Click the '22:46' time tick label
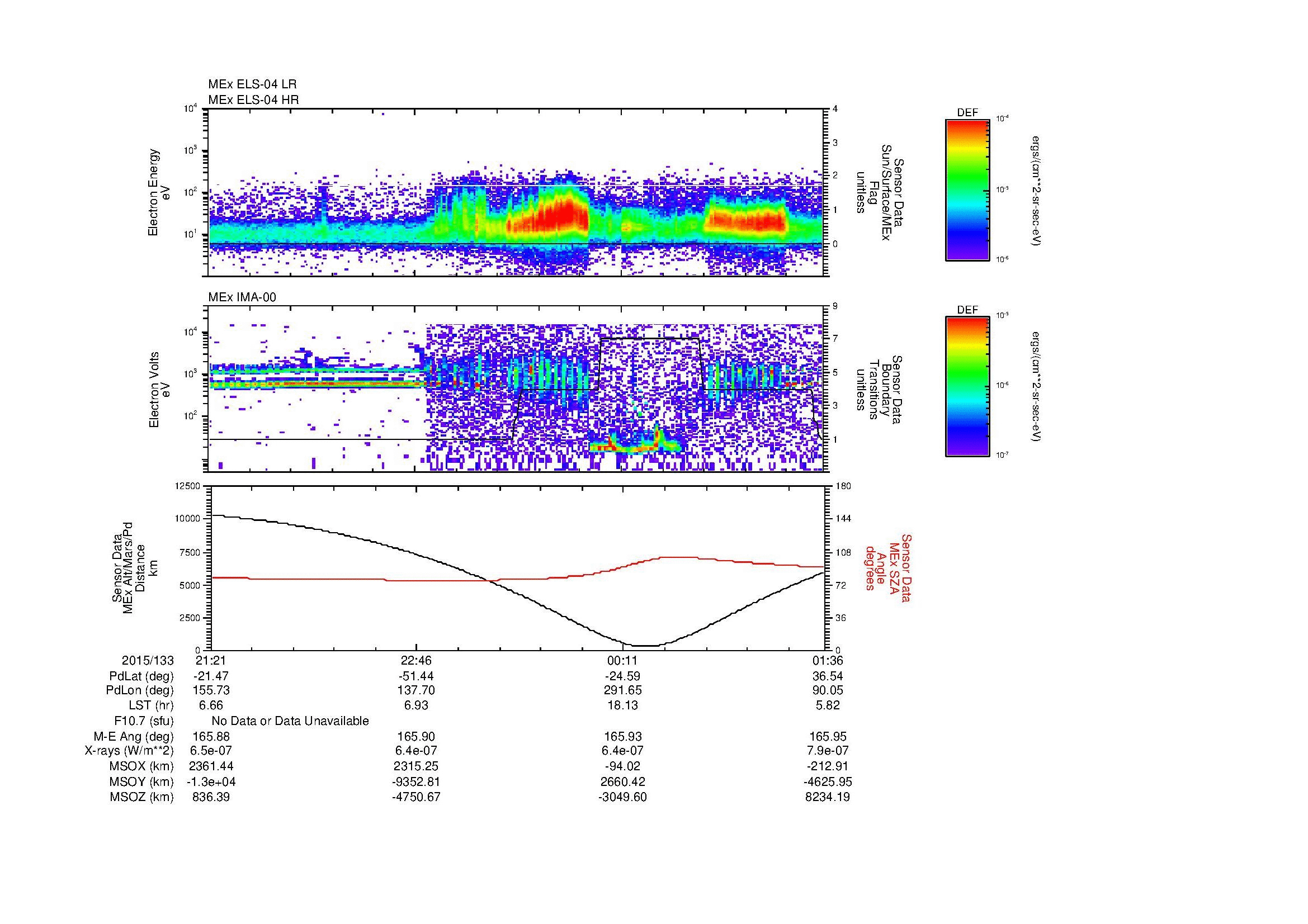This screenshot has width=1308, height=924. [x=417, y=660]
